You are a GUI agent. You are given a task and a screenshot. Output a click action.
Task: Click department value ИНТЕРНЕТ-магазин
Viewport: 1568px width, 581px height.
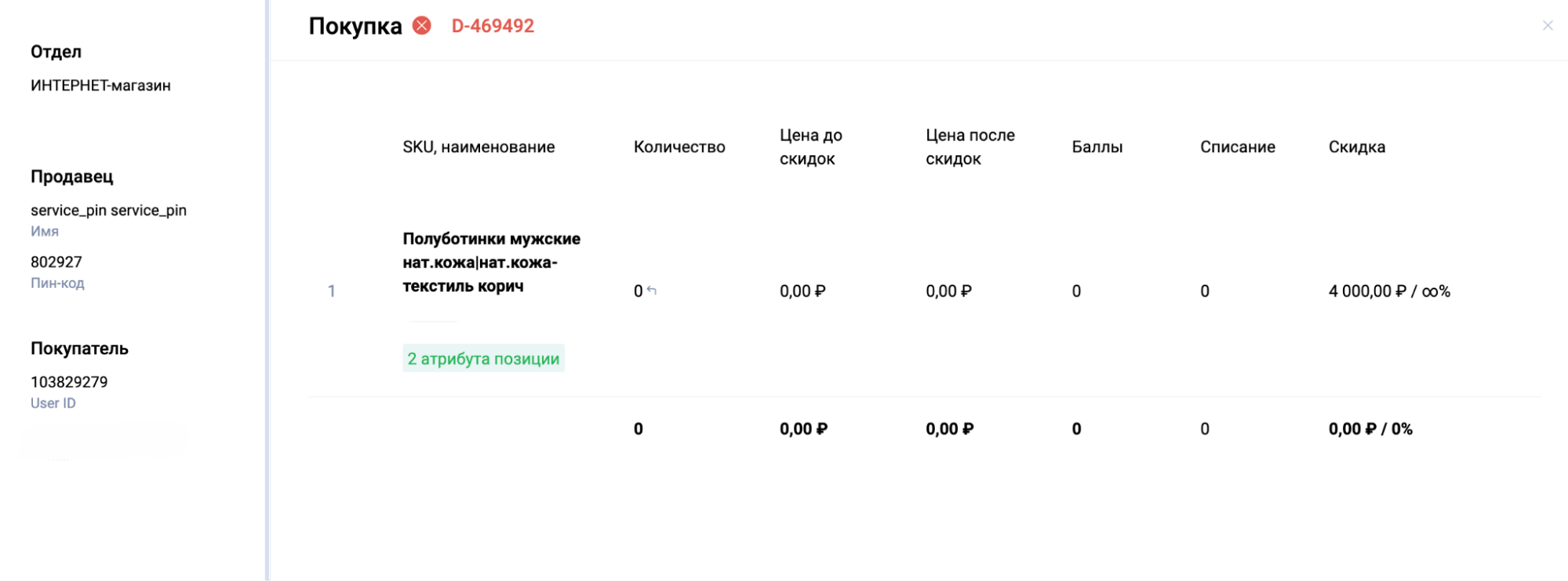pos(100,85)
